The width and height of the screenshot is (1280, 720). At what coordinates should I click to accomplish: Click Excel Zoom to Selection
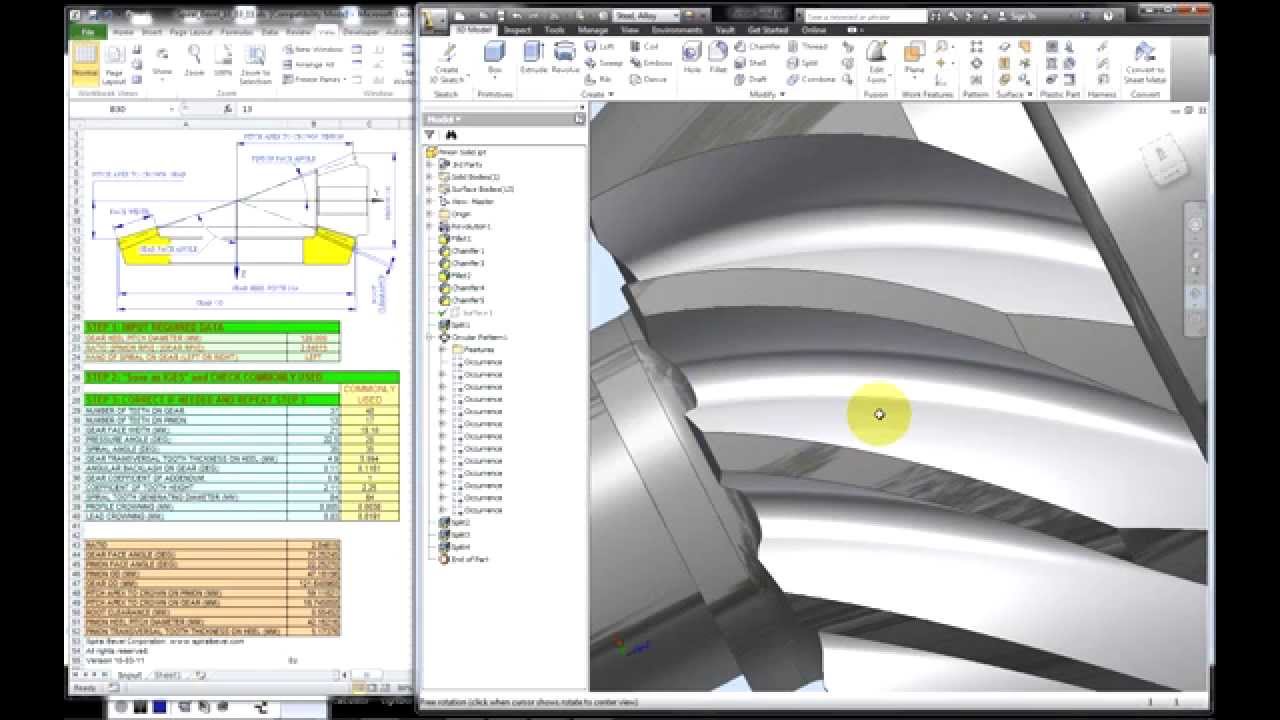258,63
